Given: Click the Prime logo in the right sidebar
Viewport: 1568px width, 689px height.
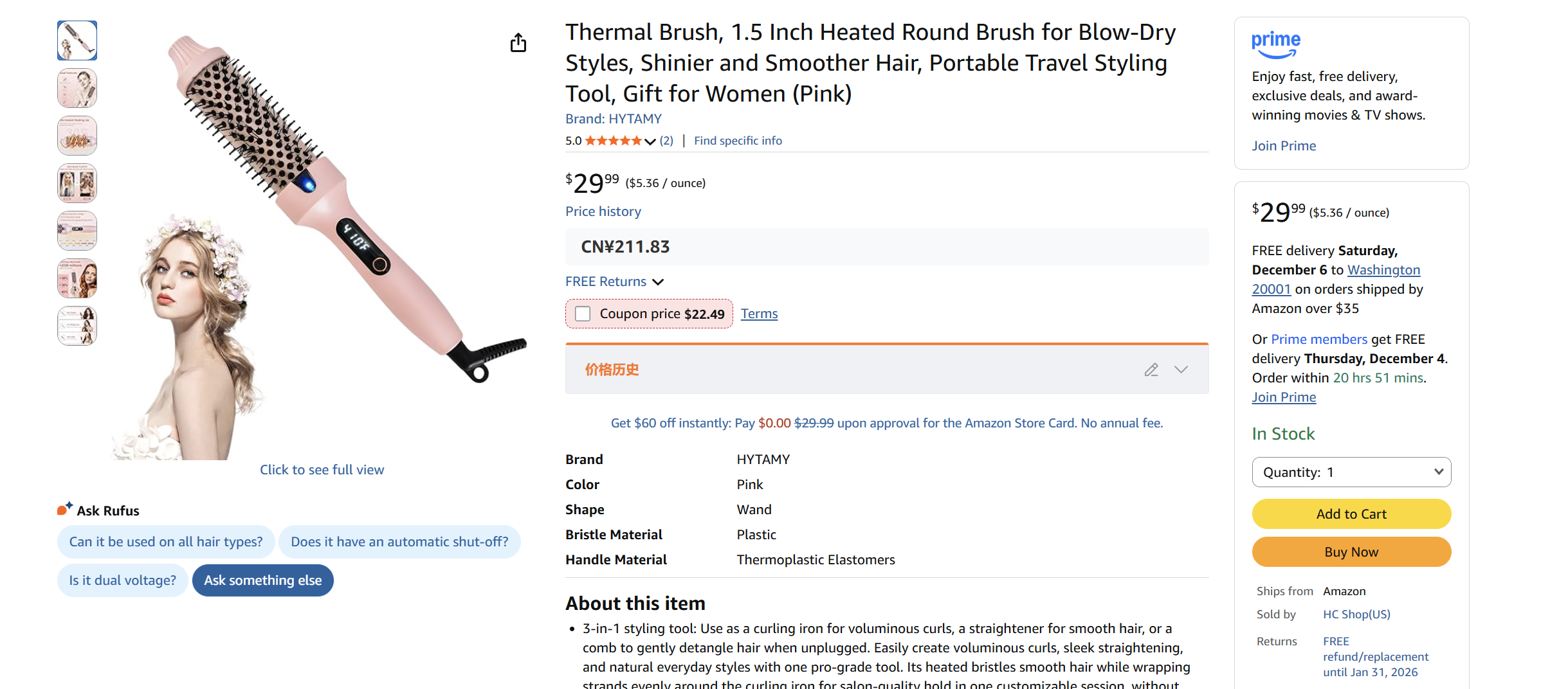Looking at the screenshot, I should tap(1276, 42).
